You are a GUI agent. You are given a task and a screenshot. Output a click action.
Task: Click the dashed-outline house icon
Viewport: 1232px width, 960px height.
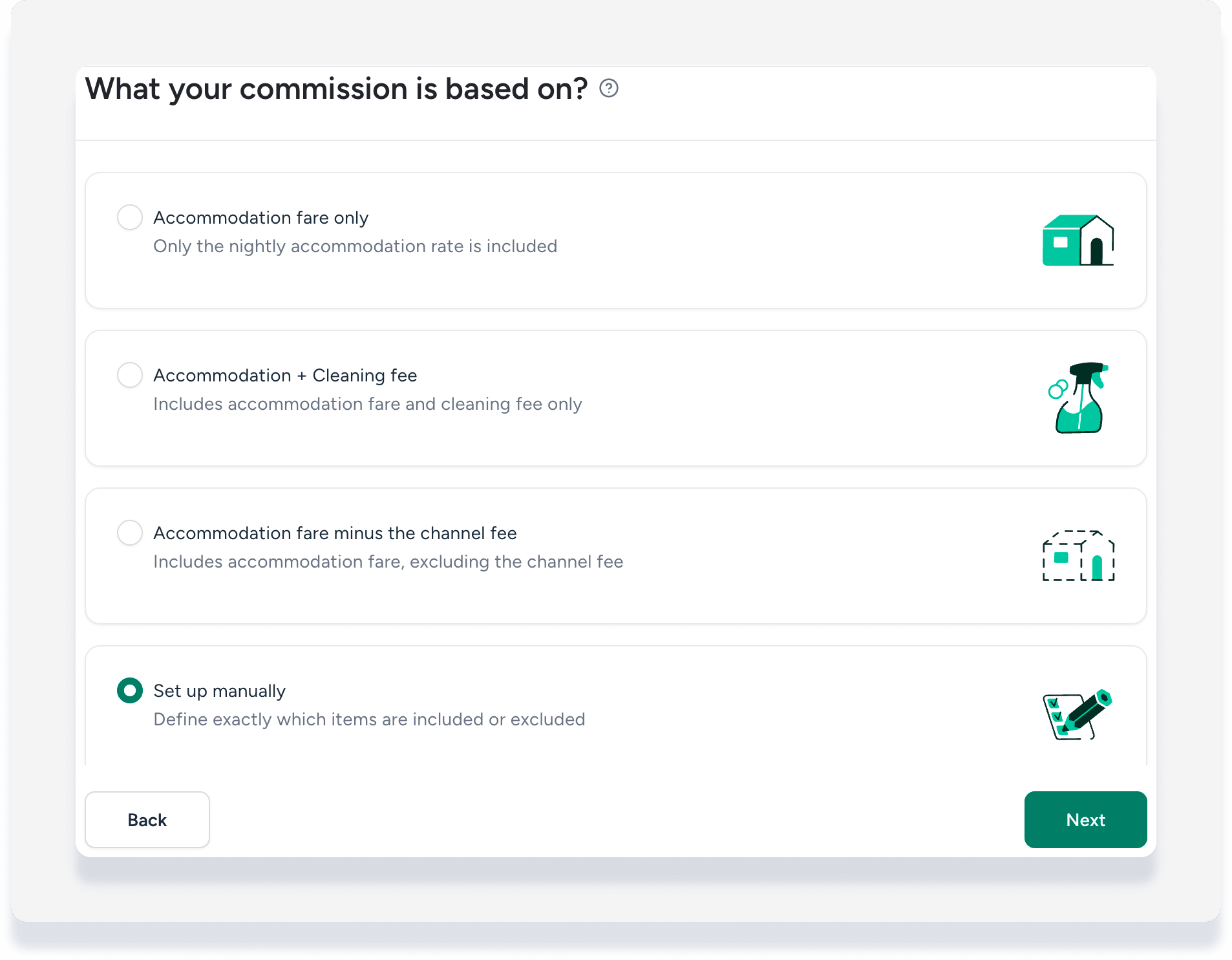(1078, 555)
